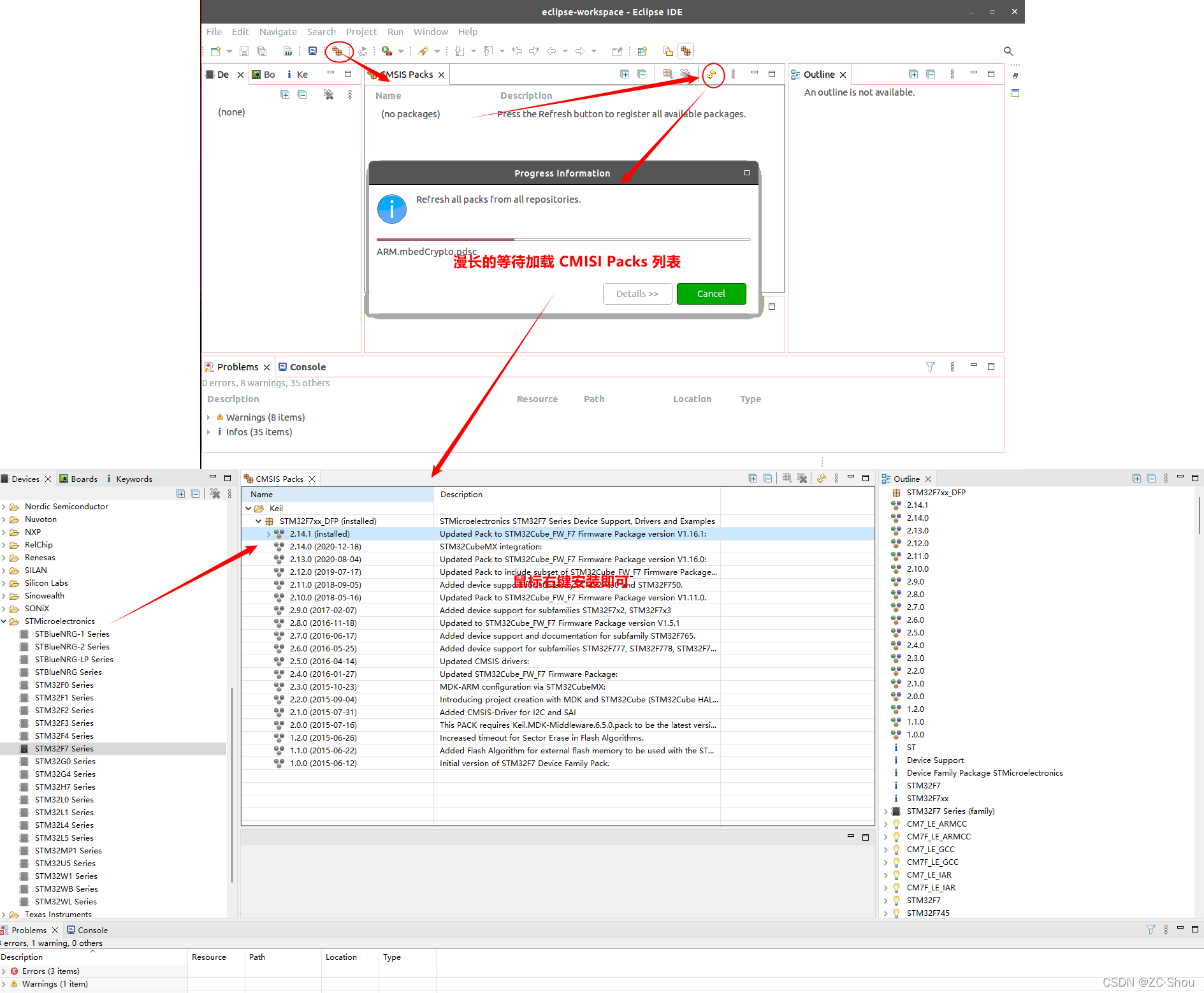The height and width of the screenshot is (993, 1204).
Task: Click the search magnifier in the toolbar
Action: 1008,51
